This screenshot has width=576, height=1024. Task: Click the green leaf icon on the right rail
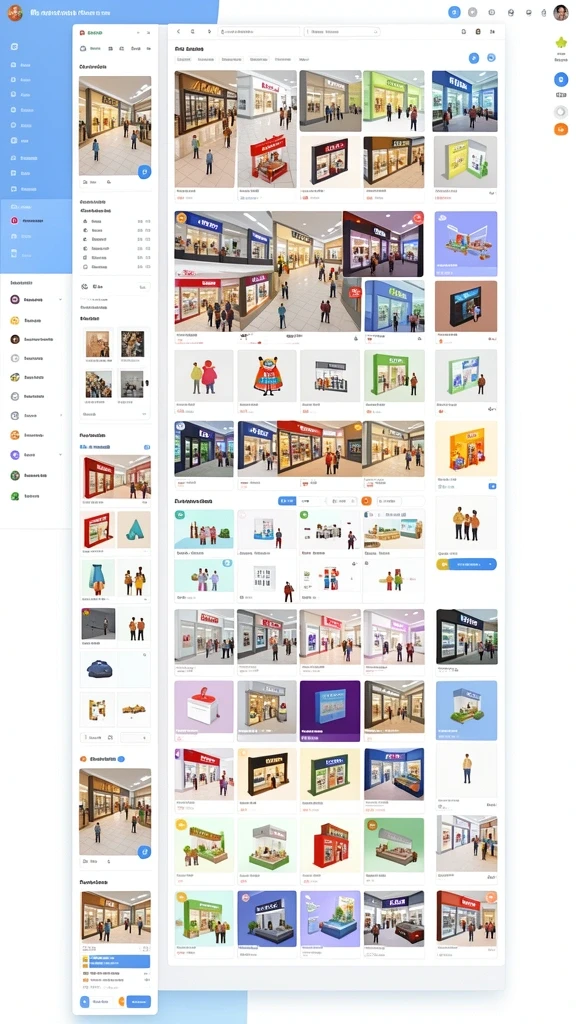tap(560, 43)
